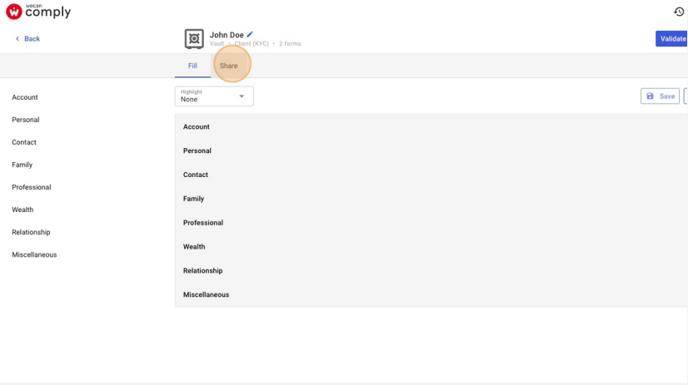The height and width of the screenshot is (385, 688).
Task: Select the Fill tab
Action: pos(193,65)
